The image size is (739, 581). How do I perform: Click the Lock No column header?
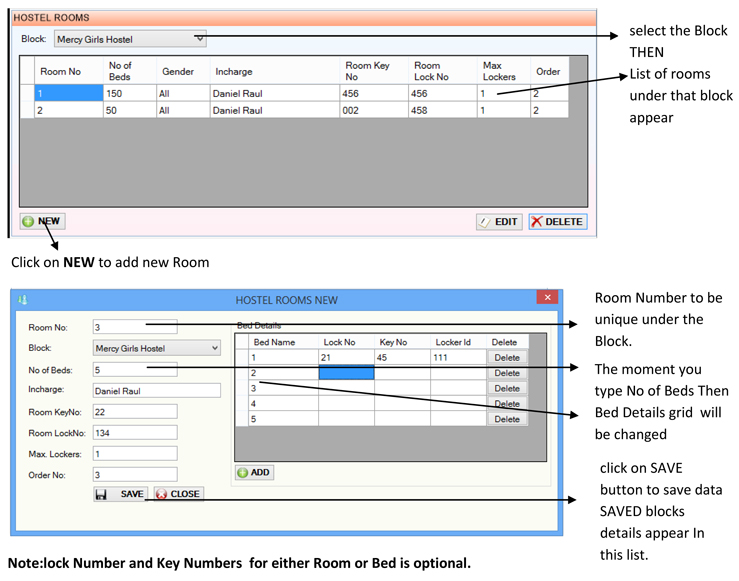(346, 342)
